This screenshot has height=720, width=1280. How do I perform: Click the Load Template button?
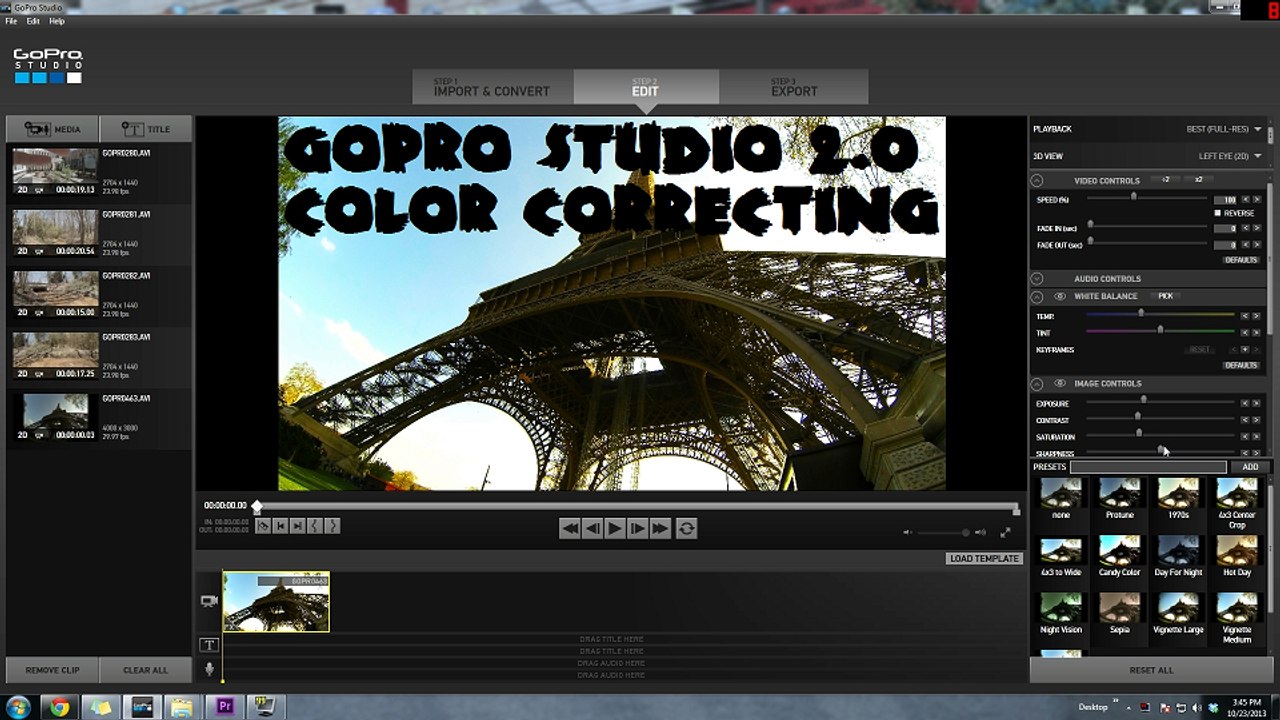[984, 559]
